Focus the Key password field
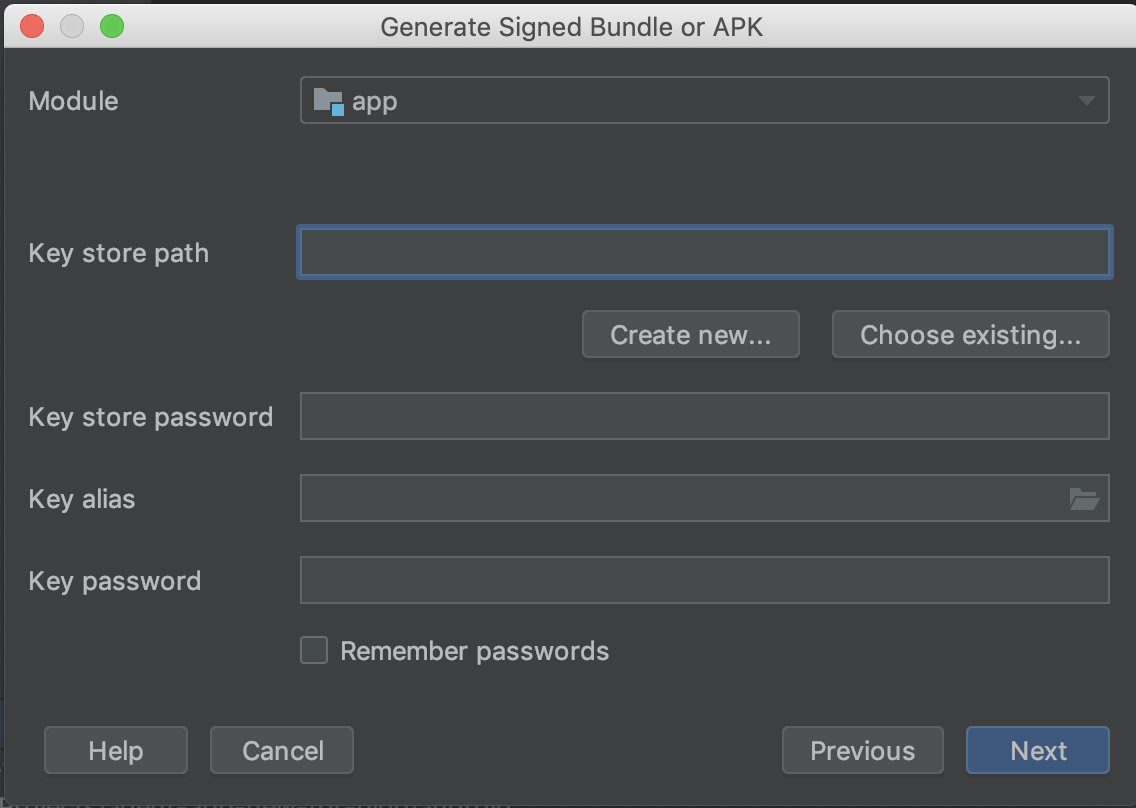 (704, 581)
